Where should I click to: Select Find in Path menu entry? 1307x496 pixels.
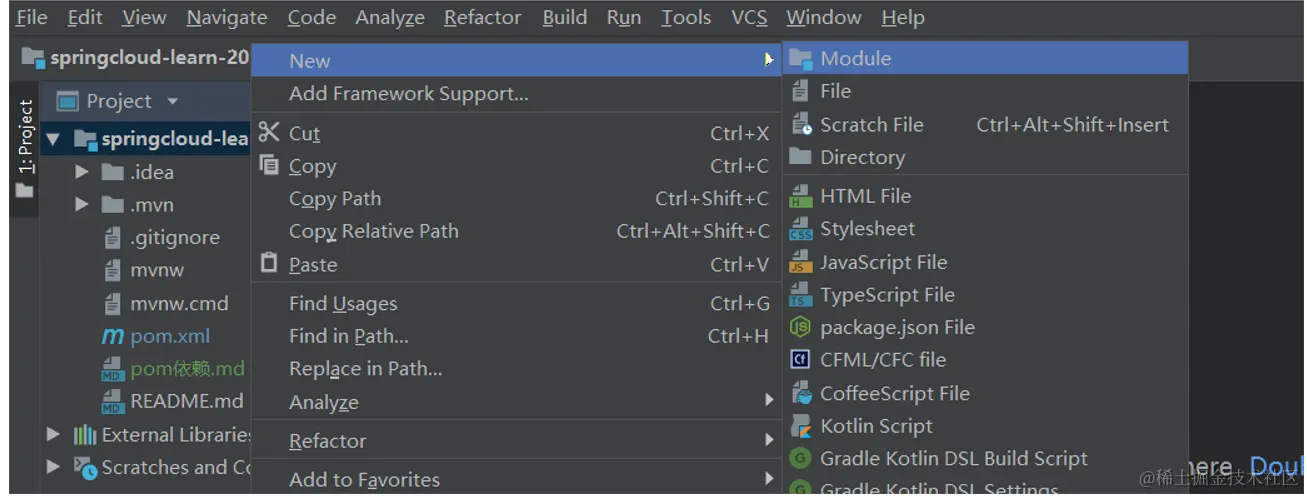[348, 336]
